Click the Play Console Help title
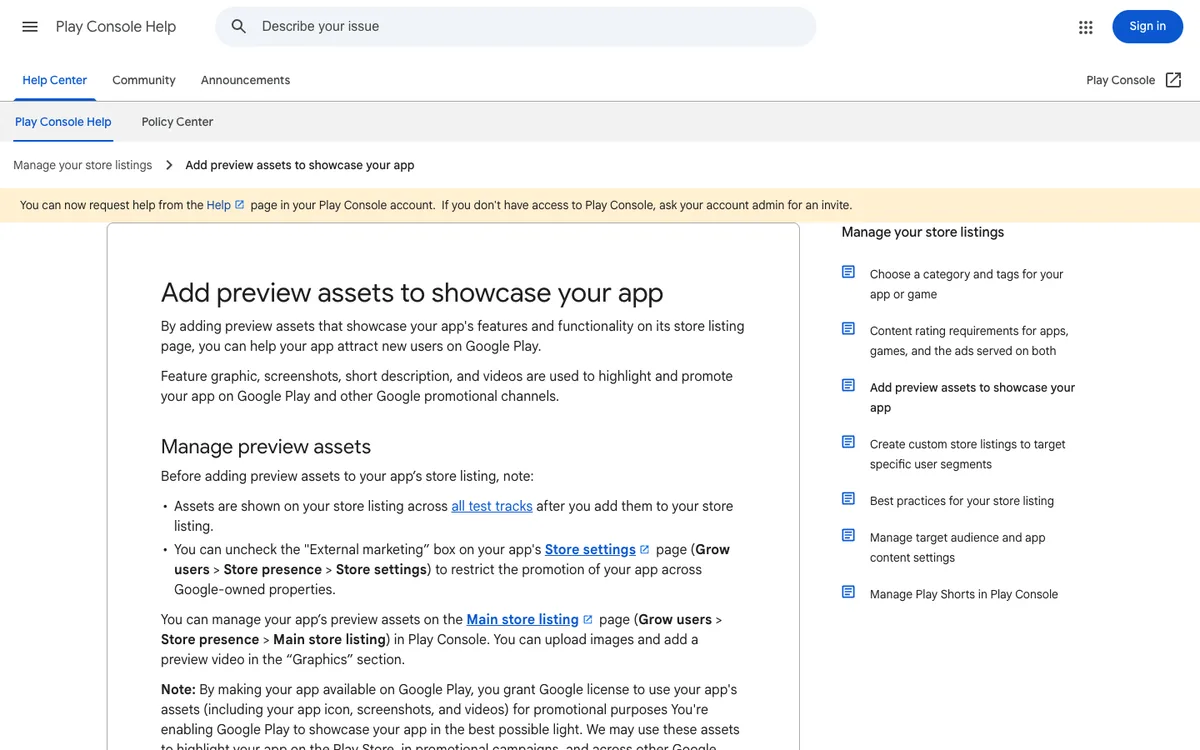 click(116, 27)
